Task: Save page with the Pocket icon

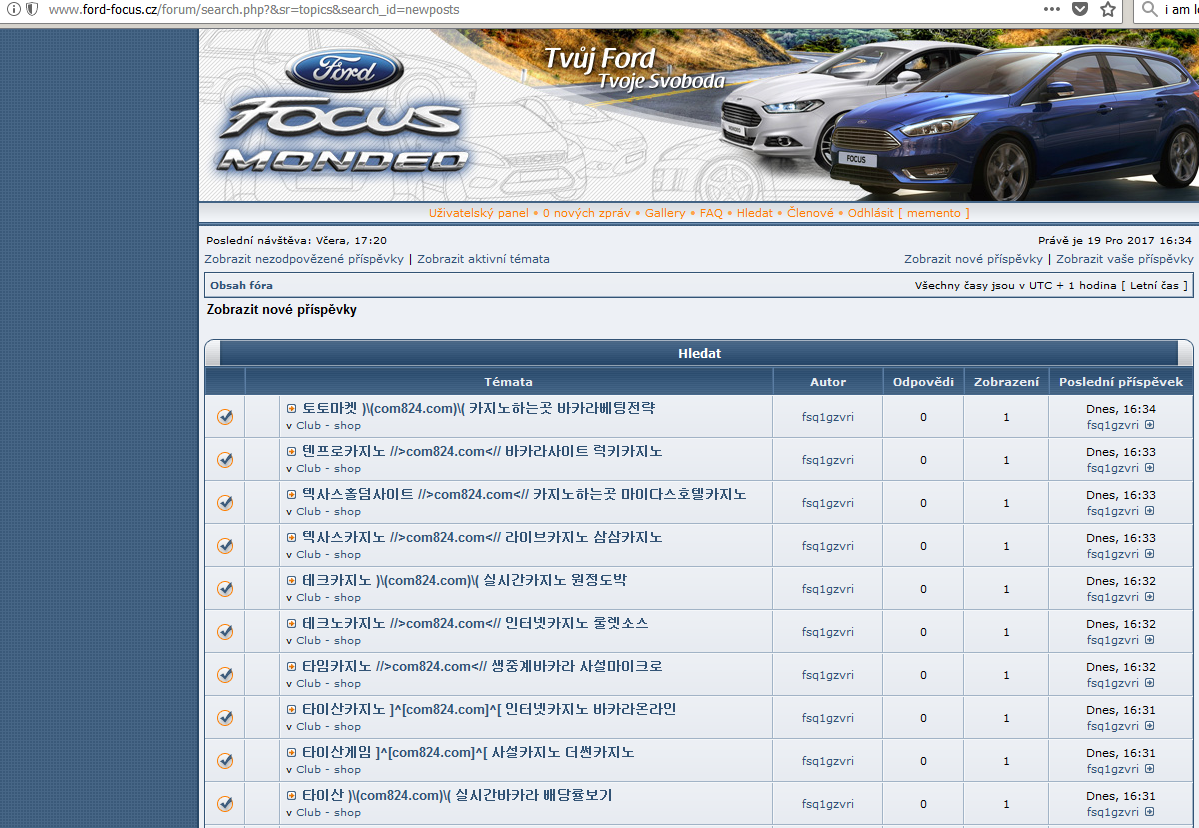Action: coord(1080,9)
